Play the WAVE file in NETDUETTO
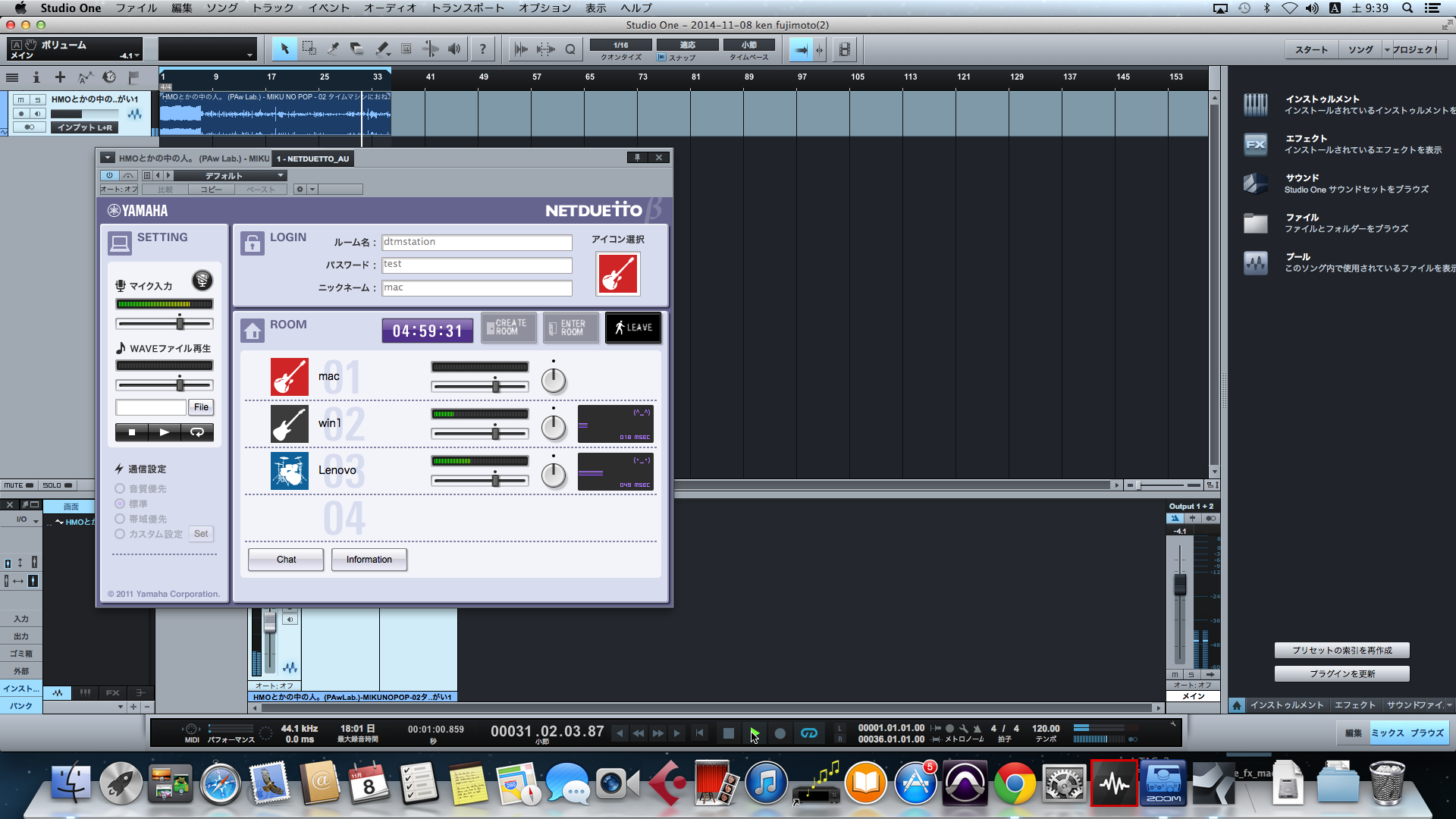This screenshot has height=819, width=1456. pos(165,432)
